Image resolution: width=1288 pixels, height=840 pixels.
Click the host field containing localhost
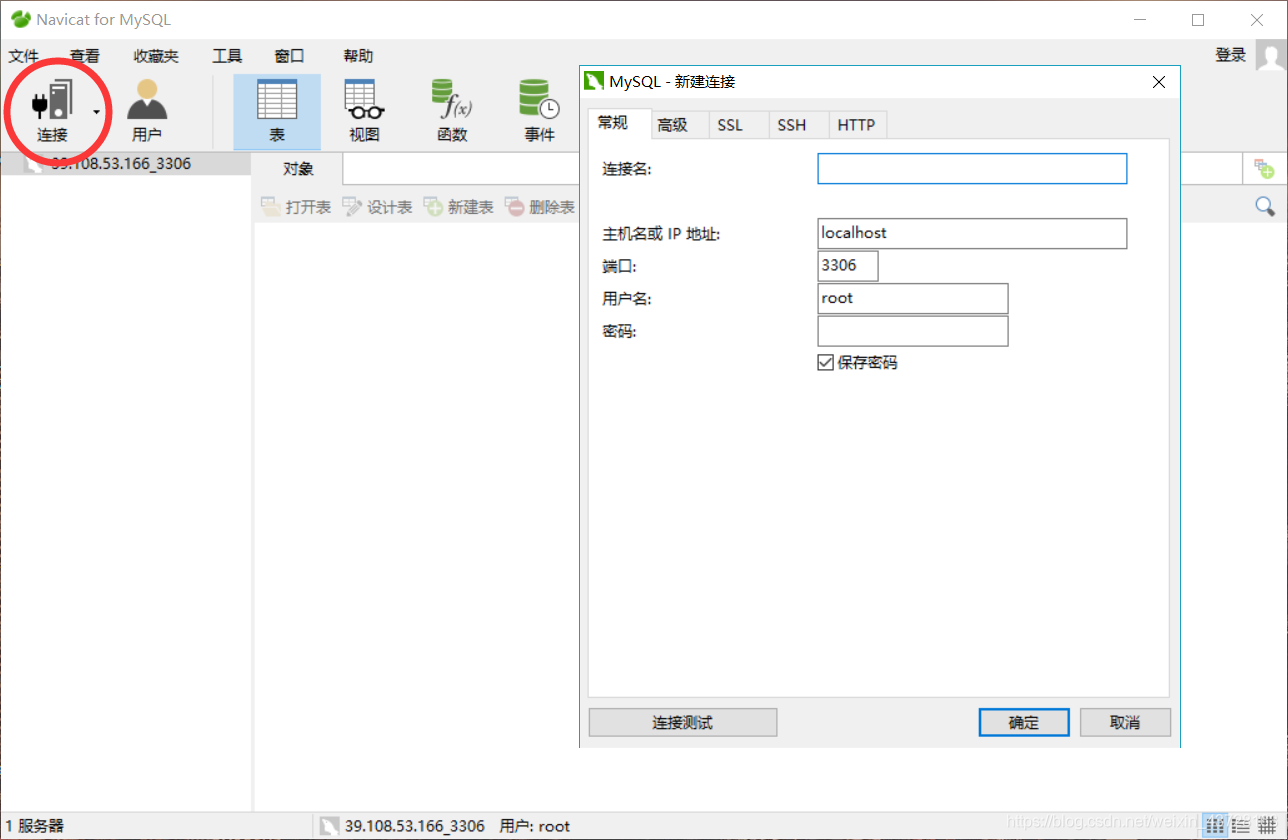972,233
